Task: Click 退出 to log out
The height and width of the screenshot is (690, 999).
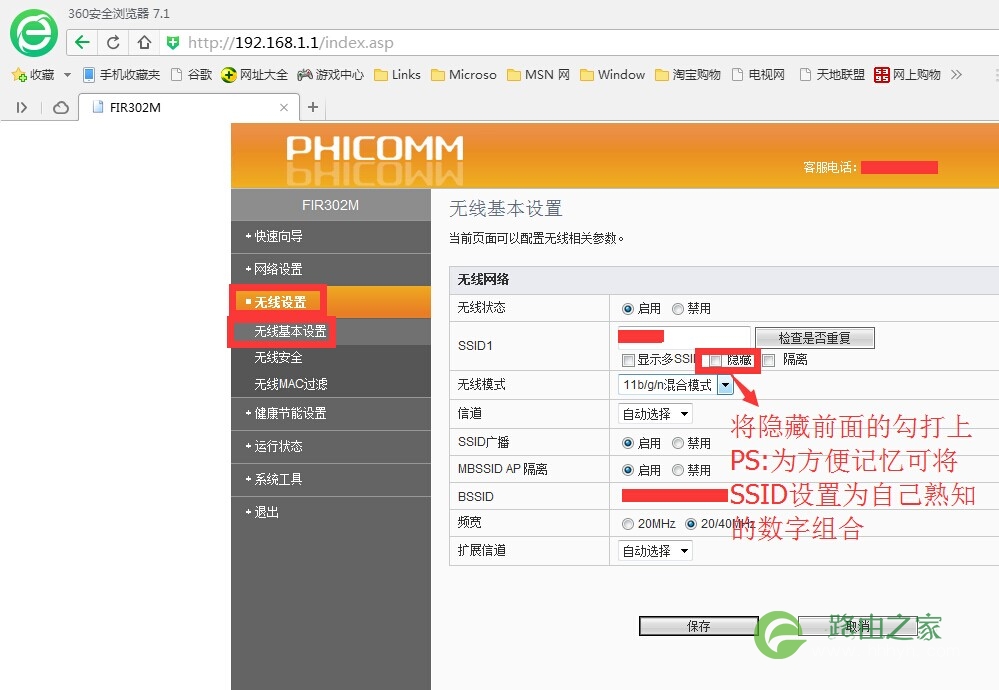Action: pos(331,512)
